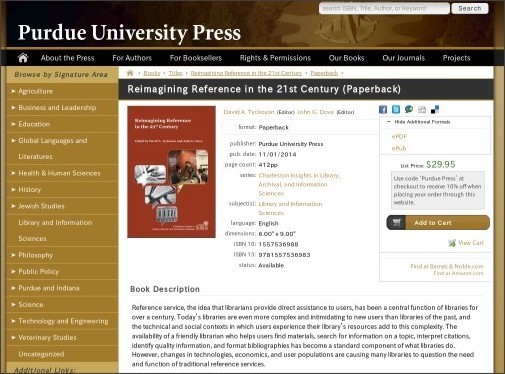Open the Purdue and Indiana category

pyautogui.click(x=49, y=288)
